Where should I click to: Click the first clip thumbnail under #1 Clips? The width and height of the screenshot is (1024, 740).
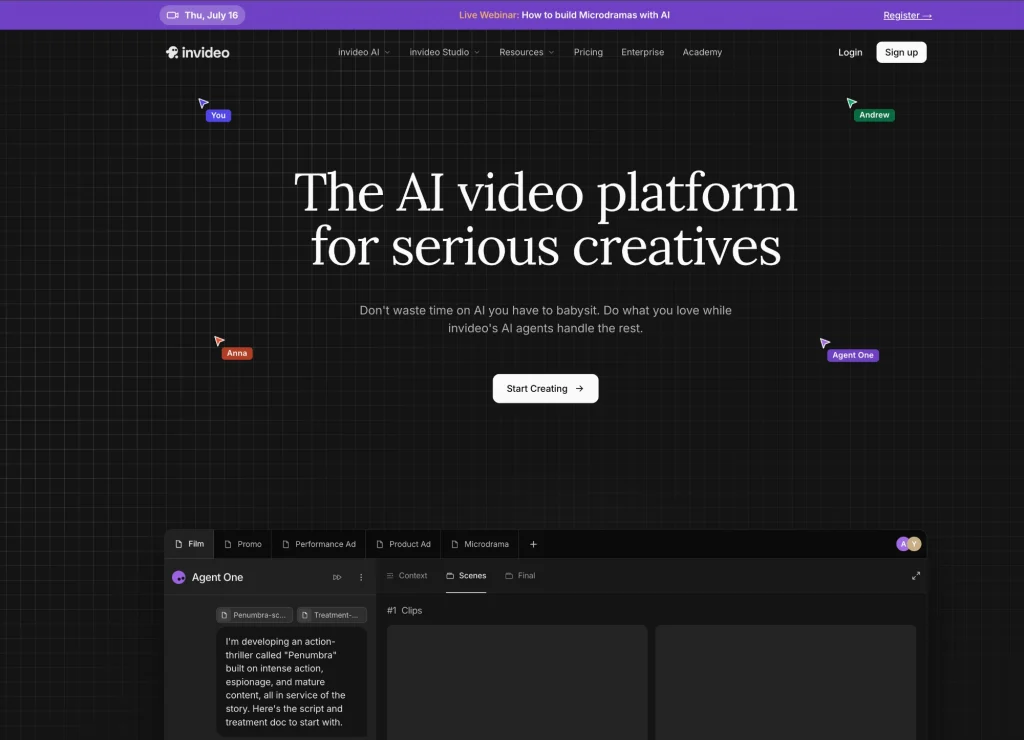click(x=517, y=682)
